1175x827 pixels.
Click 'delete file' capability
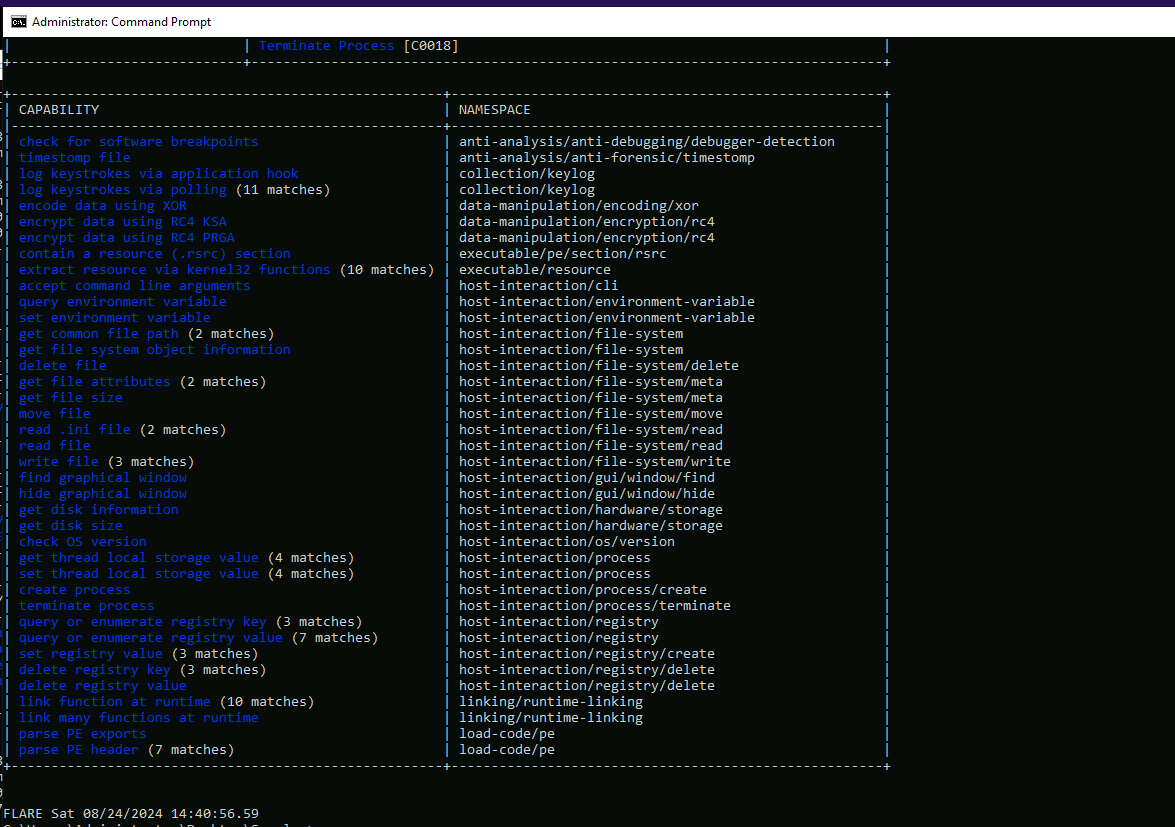(x=63, y=366)
